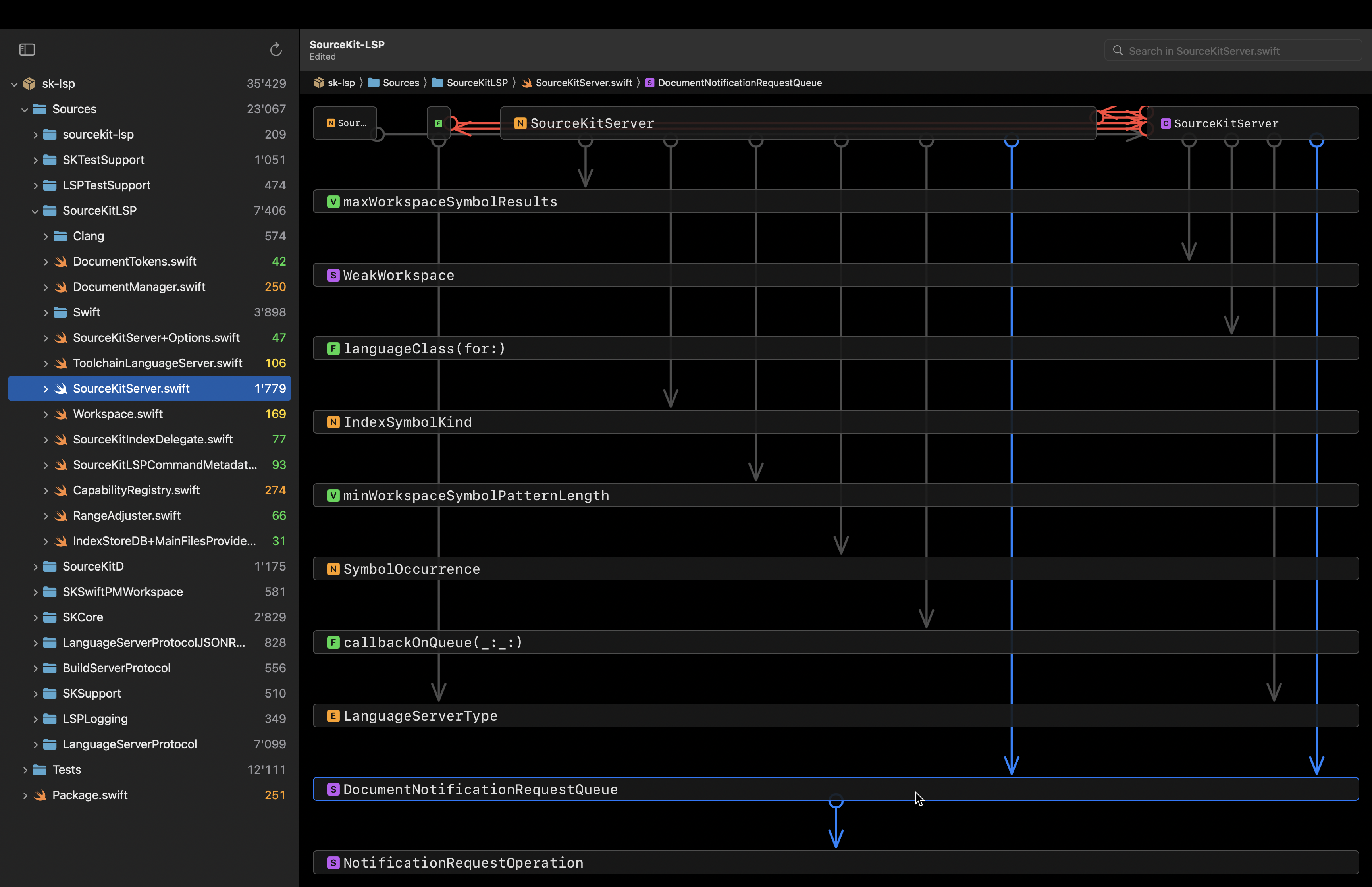Expand the Package.swift chevron

(x=25, y=795)
